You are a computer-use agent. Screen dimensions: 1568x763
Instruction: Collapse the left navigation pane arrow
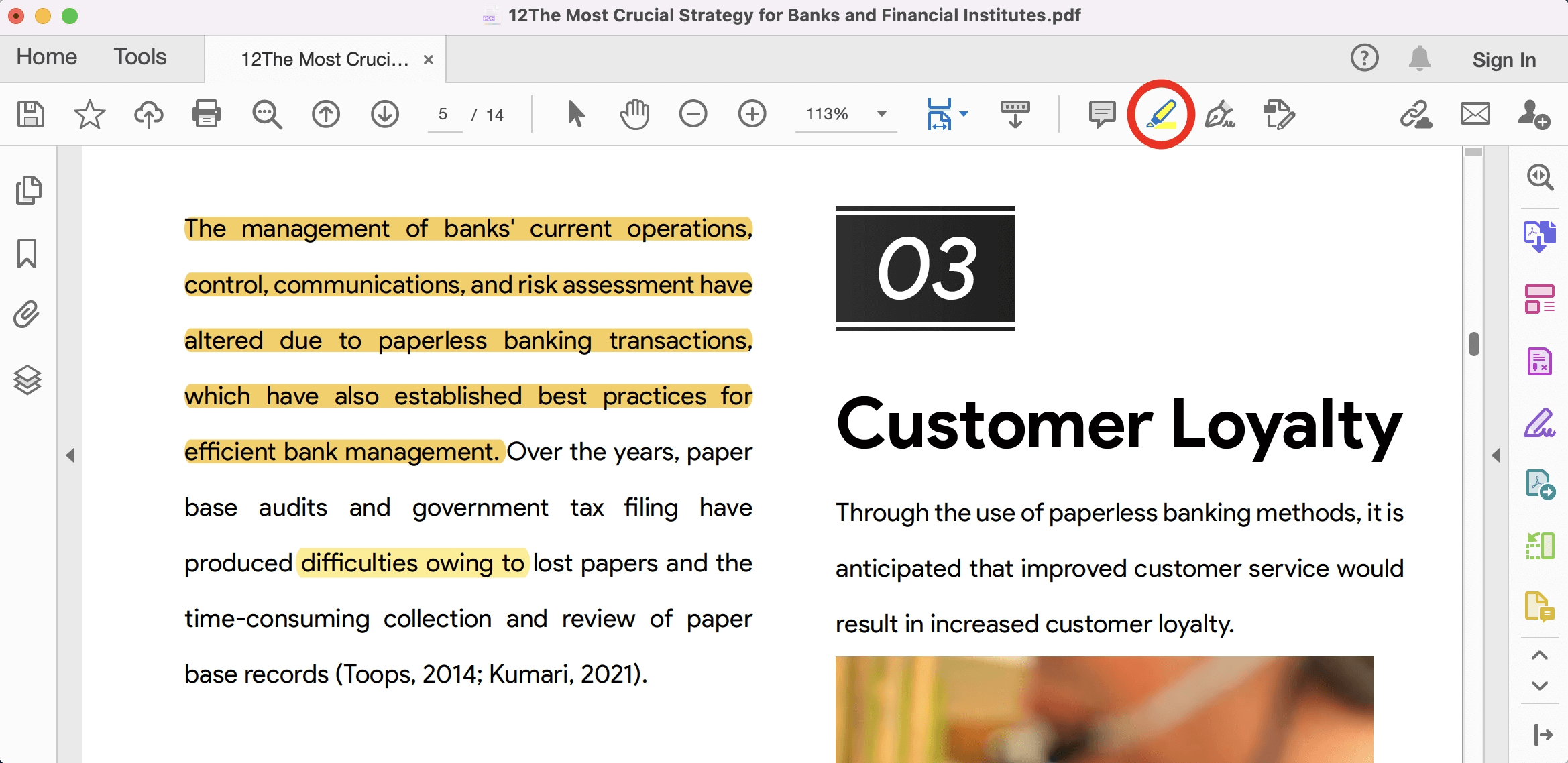(x=70, y=456)
